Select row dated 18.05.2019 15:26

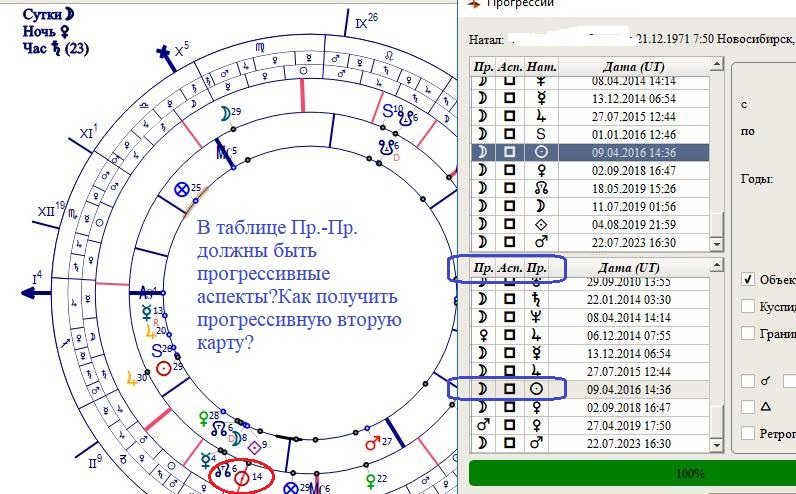tap(590, 188)
